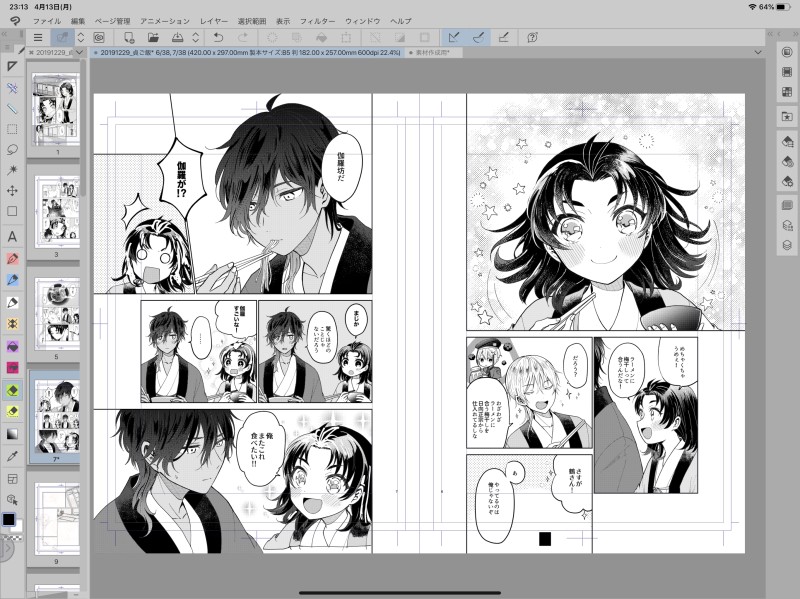Toggle the touch gesture mode icon
The image size is (800, 599).
click(62, 37)
